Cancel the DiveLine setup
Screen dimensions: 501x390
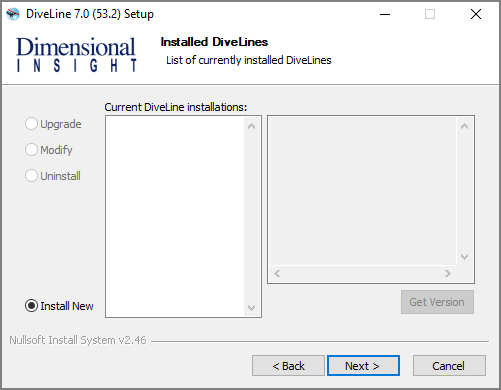(x=449, y=366)
